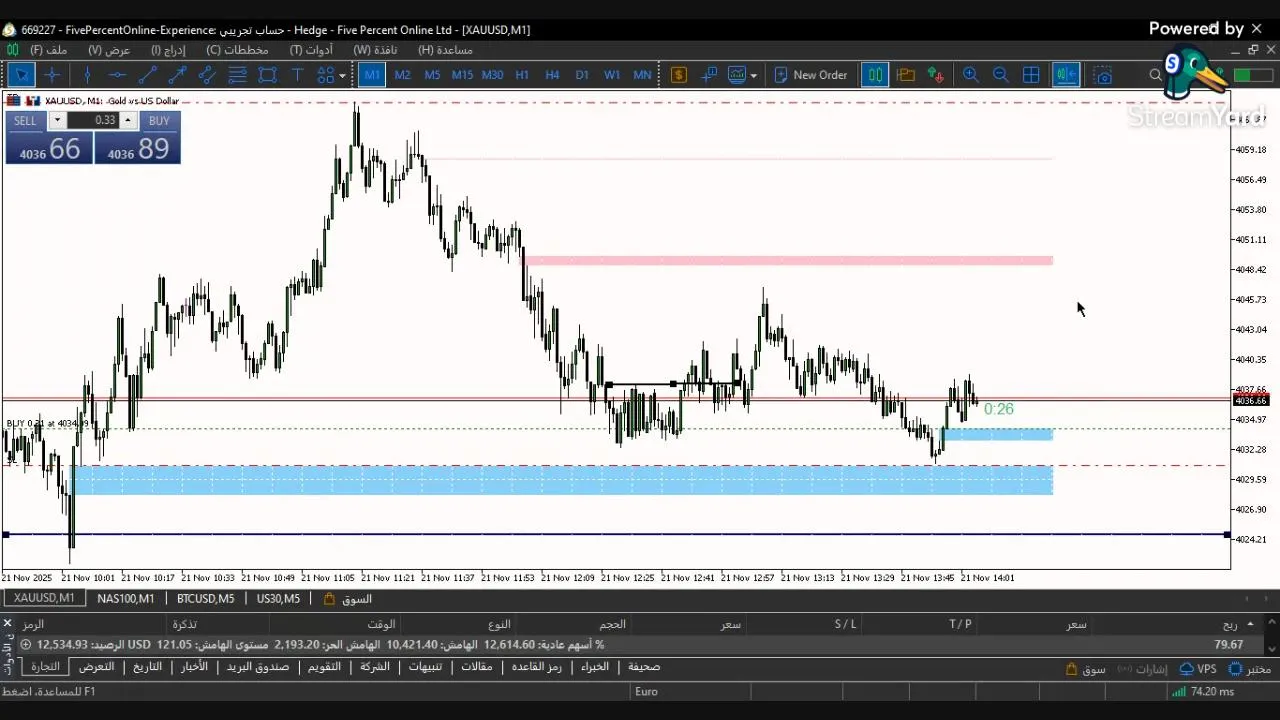The width and height of the screenshot is (1280, 720).
Task: Tile chart windows grid icon
Action: click(1031, 75)
